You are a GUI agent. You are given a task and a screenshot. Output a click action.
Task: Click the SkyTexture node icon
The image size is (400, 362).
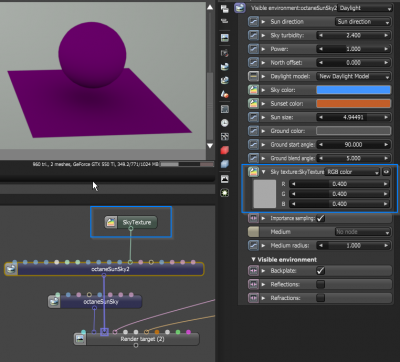pos(111,222)
